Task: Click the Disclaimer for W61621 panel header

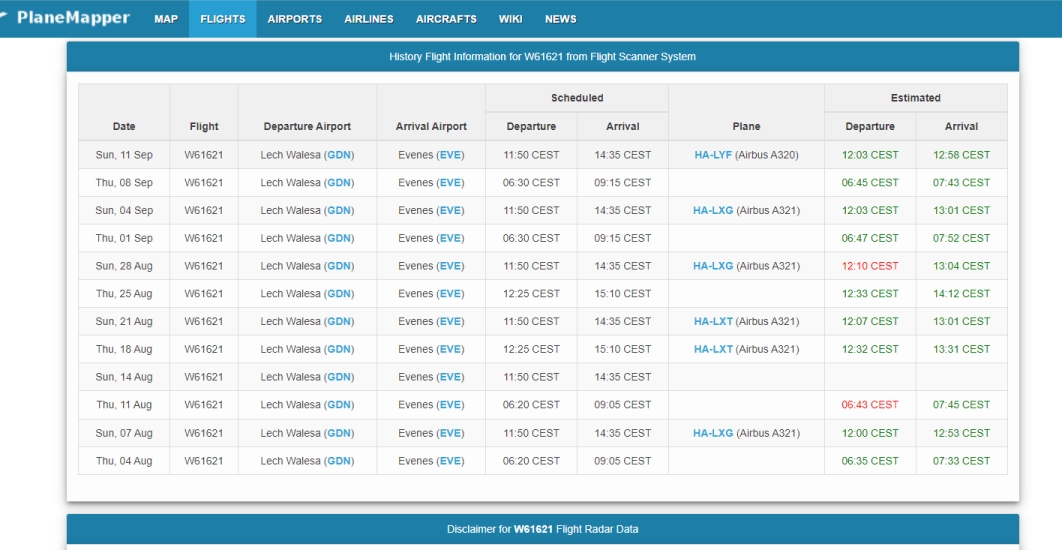Action: [x=543, y=529]
